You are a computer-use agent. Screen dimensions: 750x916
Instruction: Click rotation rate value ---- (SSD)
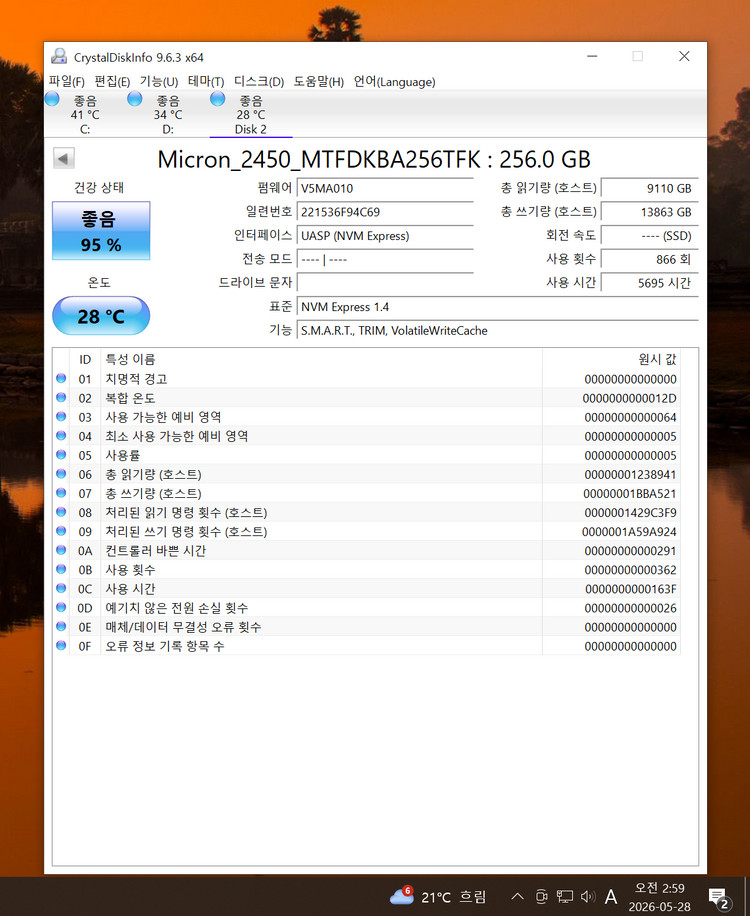click(x=650, y=235)
